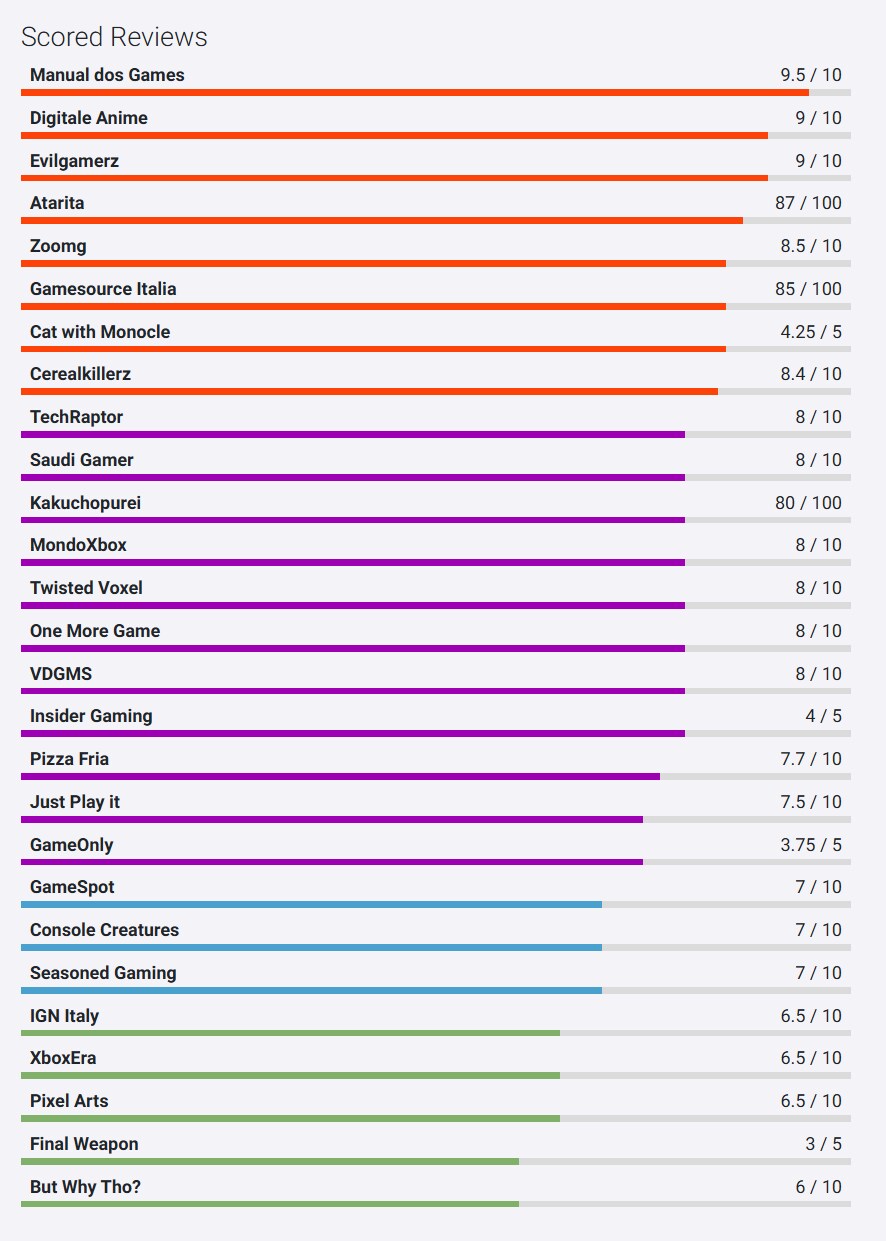Select the Saudi Gamer review
This screenshot has height=1241, width=886.
[81, 460]
